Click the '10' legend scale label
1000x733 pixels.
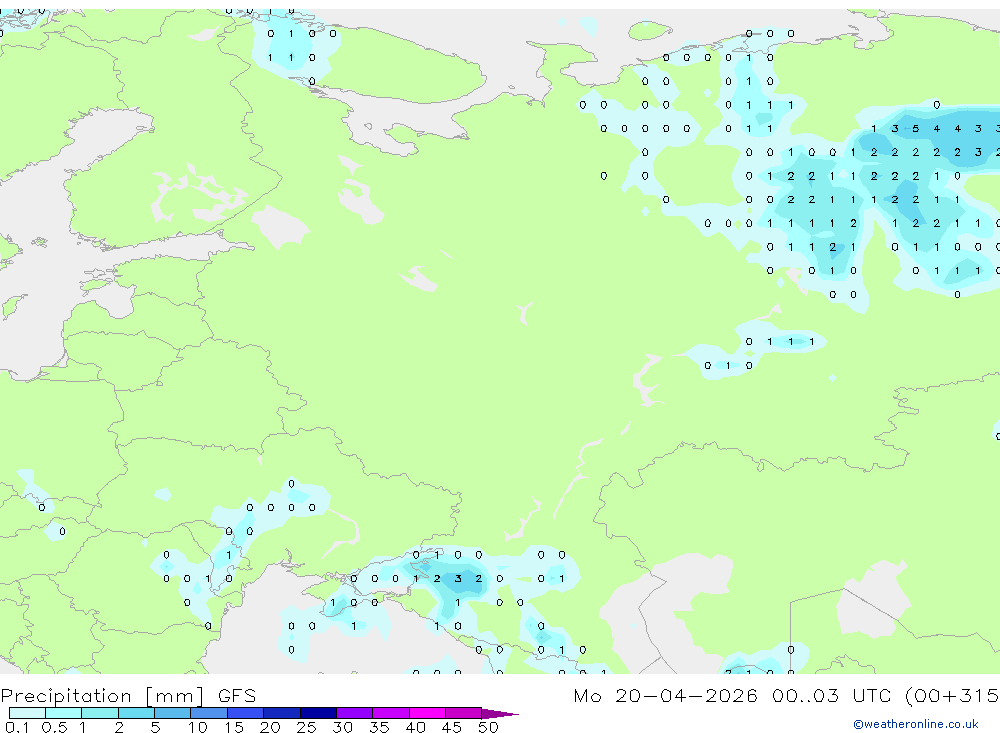tap(198, 727)
